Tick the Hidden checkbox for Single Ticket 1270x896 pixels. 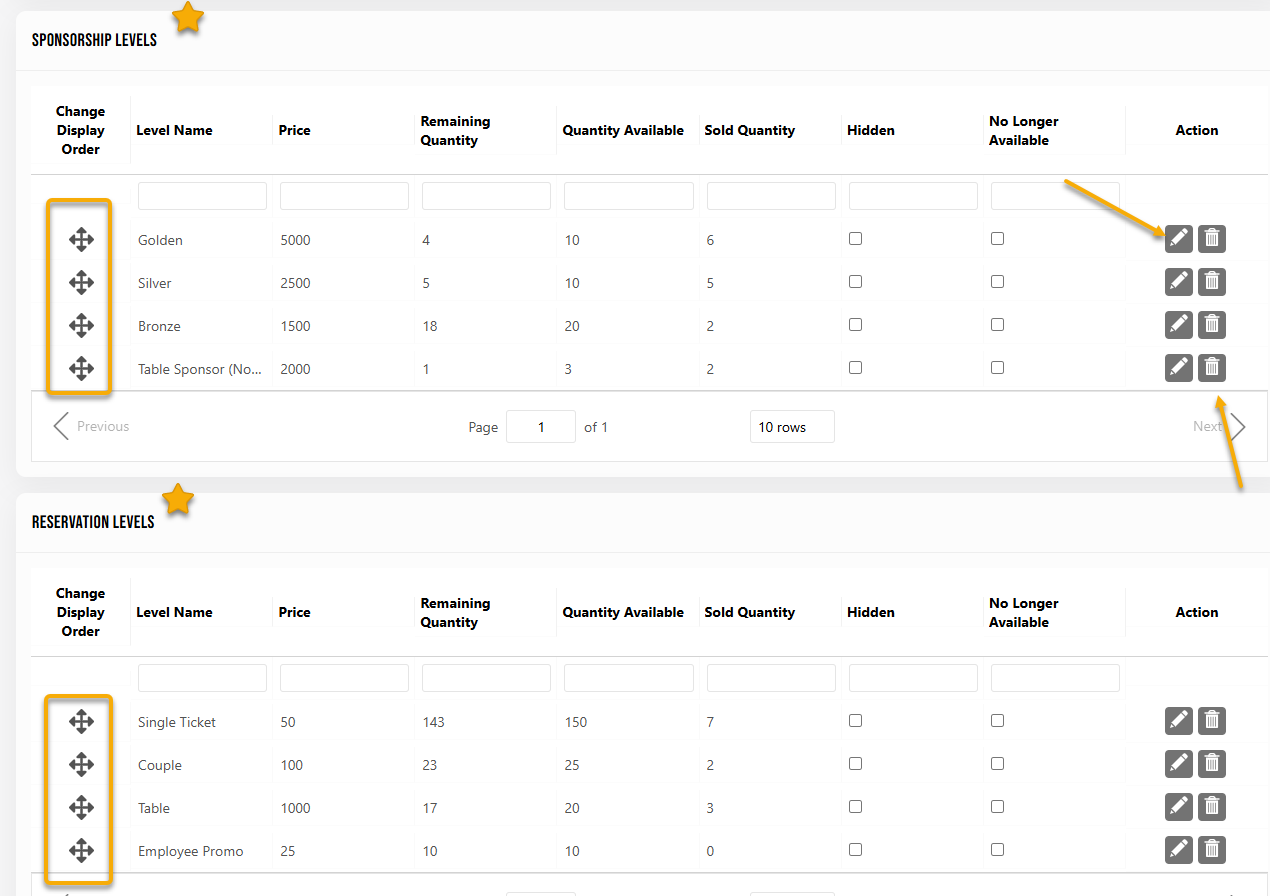click(x=855, y=721)
